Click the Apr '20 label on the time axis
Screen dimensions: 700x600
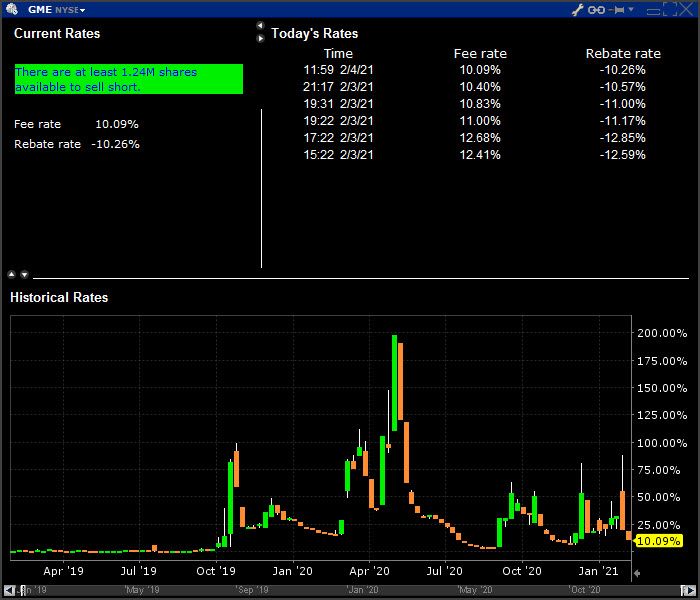[x=369, y=571]
